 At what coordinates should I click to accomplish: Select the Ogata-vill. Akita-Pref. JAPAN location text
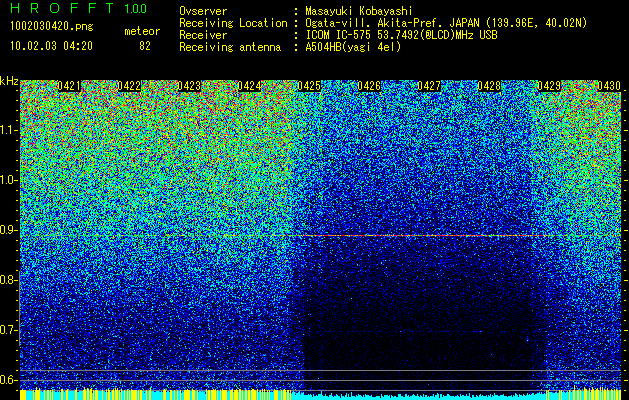coord(446,23)
